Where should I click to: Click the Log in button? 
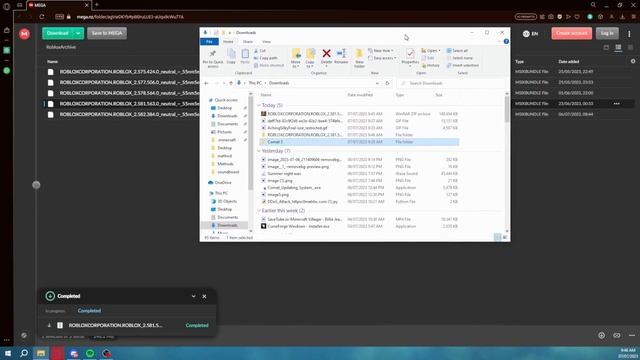(607, 33)
